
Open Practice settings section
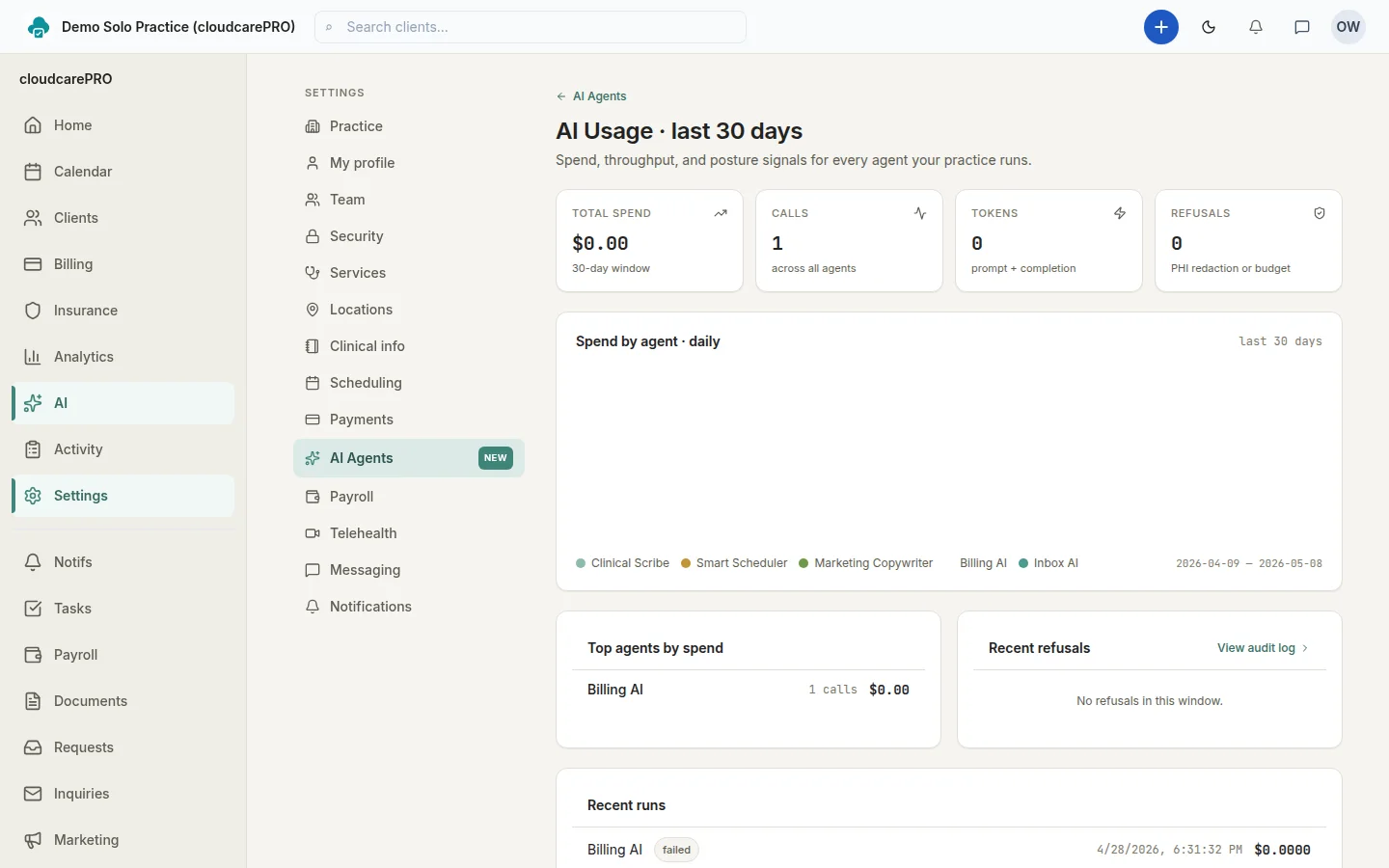409,126
